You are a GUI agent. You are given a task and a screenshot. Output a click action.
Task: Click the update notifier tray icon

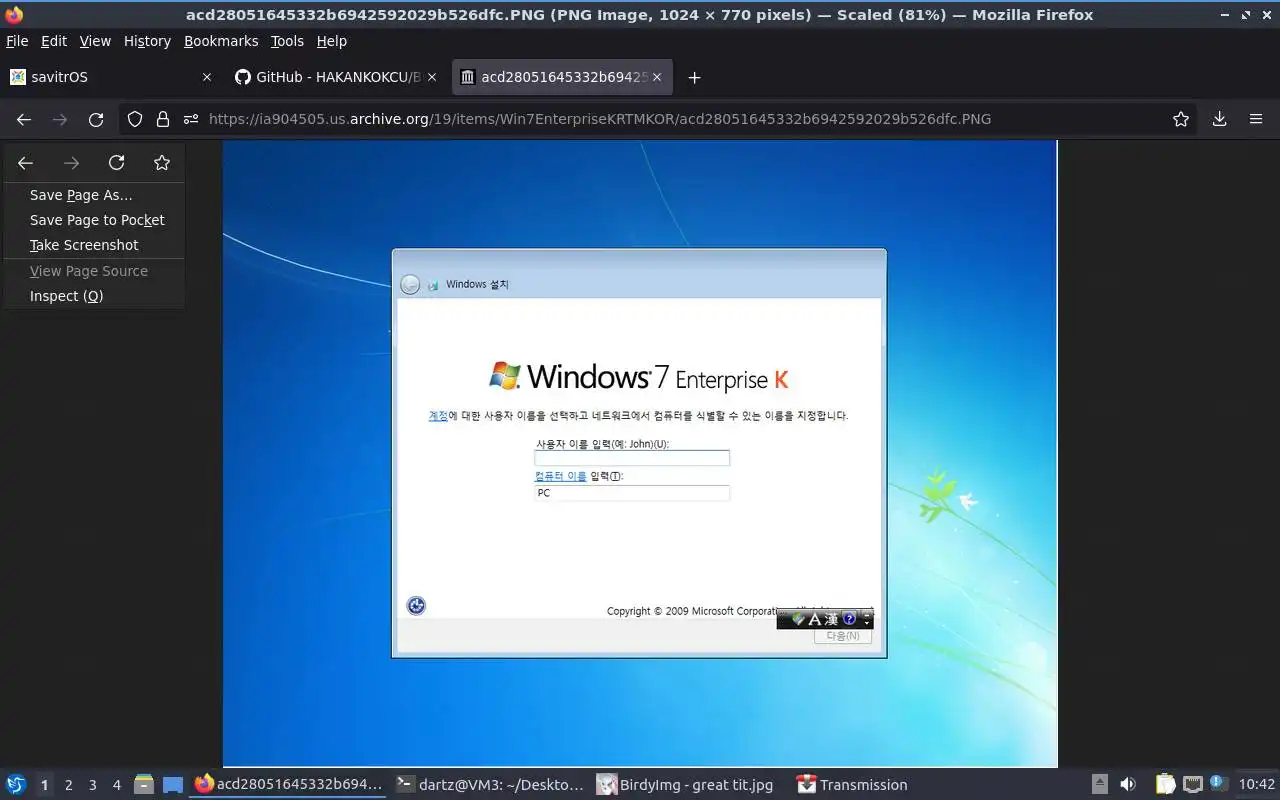point(1218,784)
